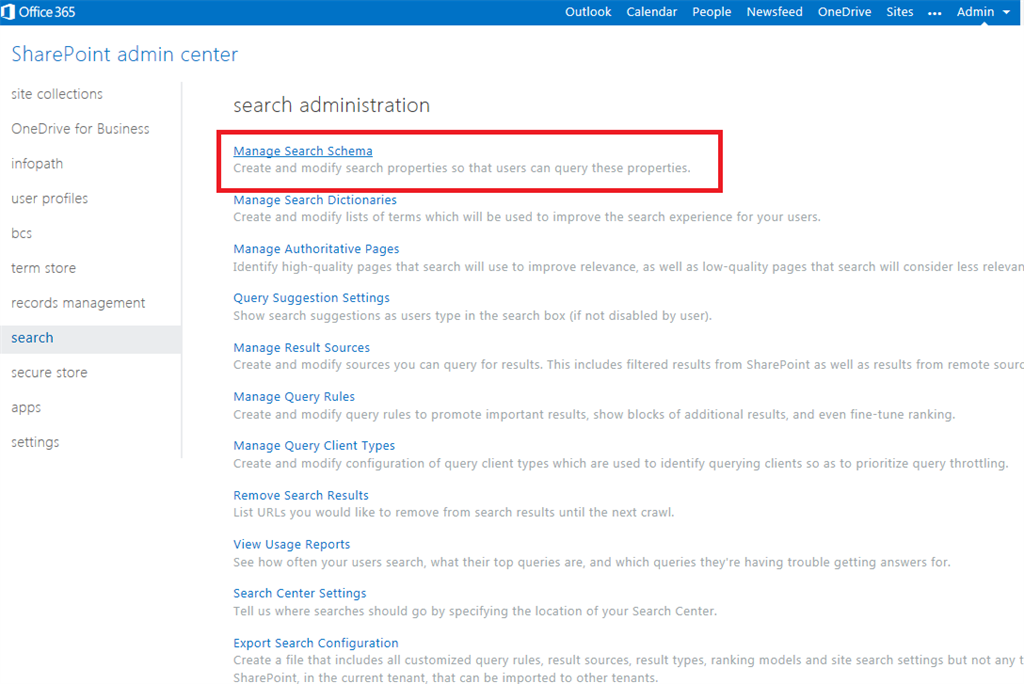Open View Usage Reports link
This screenshot has width=1024, height=684.
[x=292, y=544]
